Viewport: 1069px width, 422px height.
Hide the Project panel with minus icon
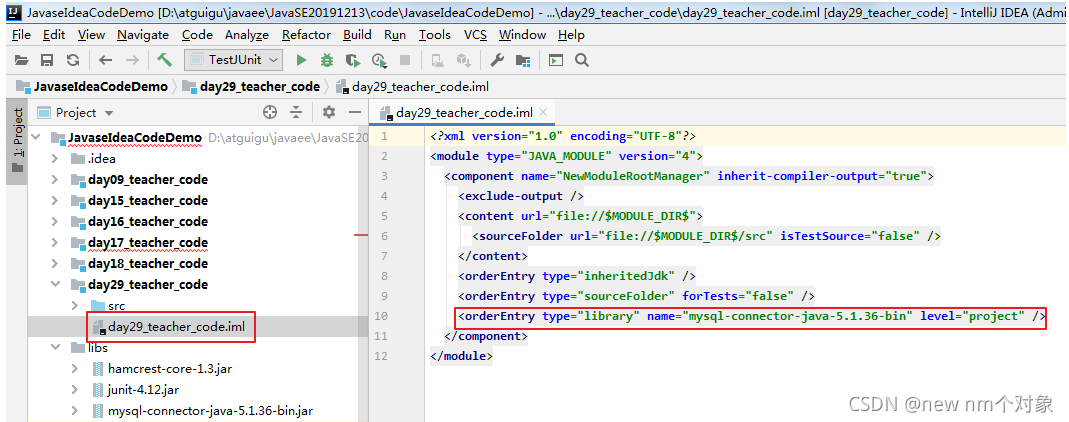click(355, 112)
